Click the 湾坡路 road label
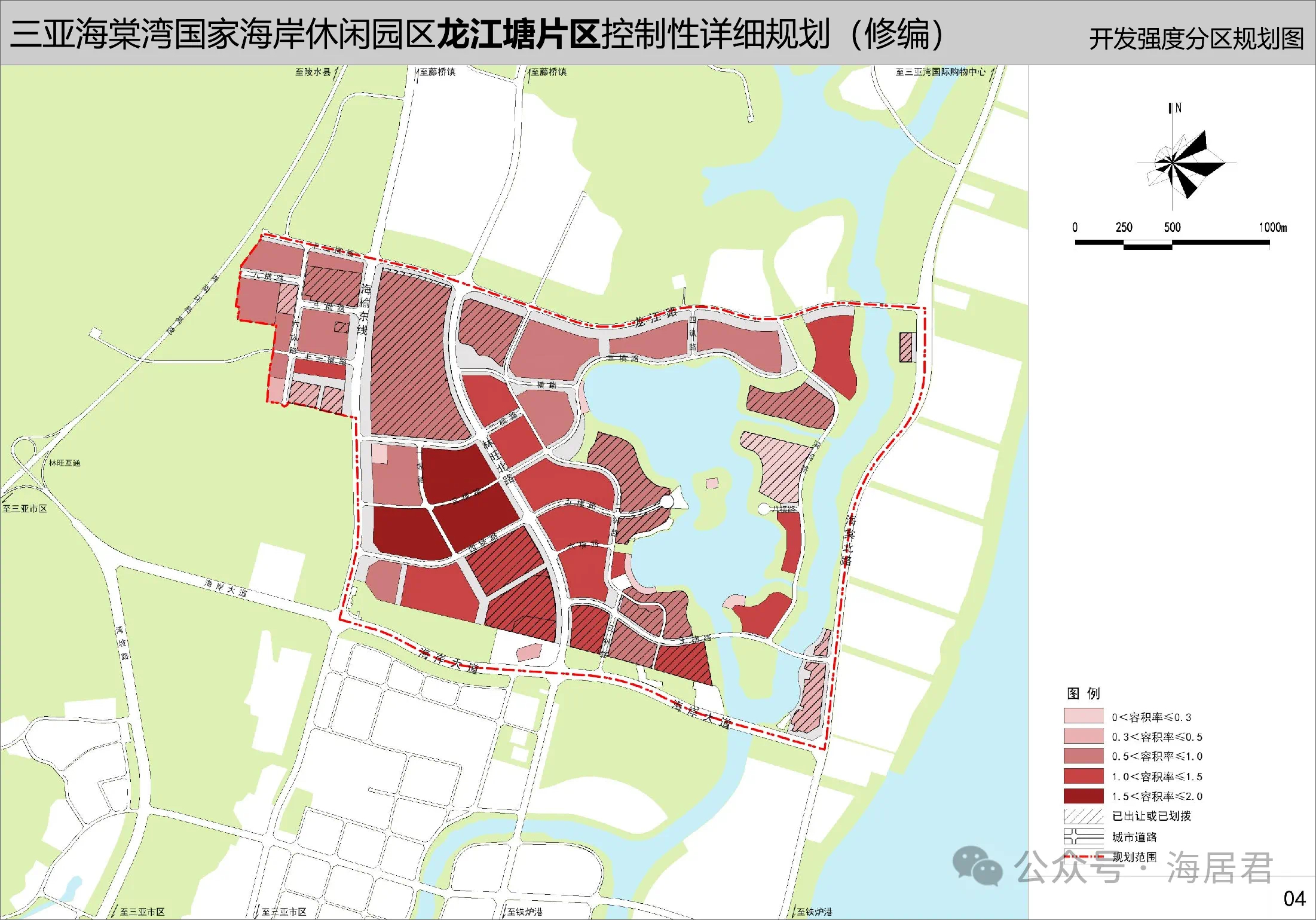The height and width of the screenshot is (920, 1316). click(x=121, y=643)
